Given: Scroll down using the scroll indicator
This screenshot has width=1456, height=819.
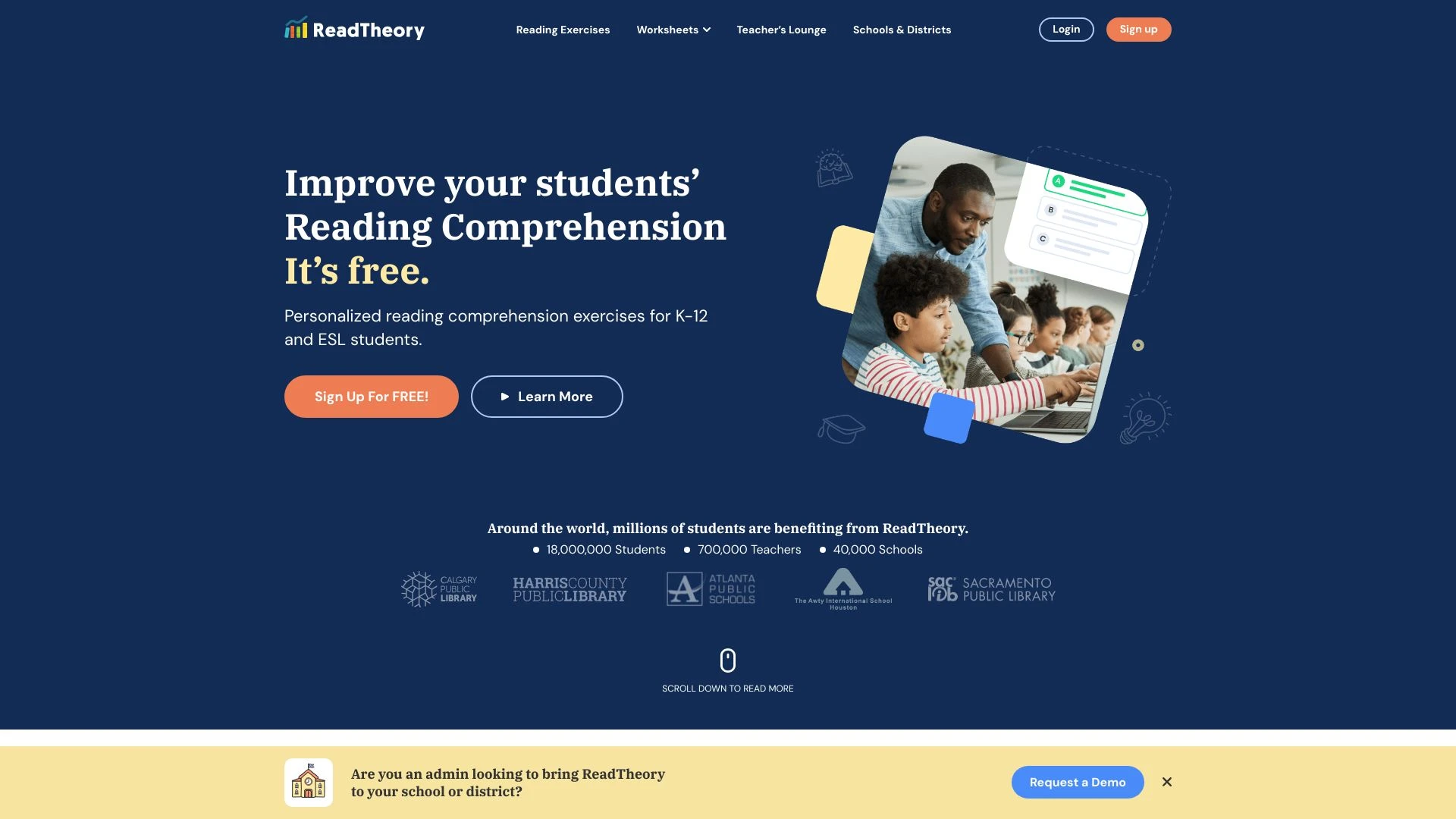Looking at the screenshot, I should (x=728, y=660).
